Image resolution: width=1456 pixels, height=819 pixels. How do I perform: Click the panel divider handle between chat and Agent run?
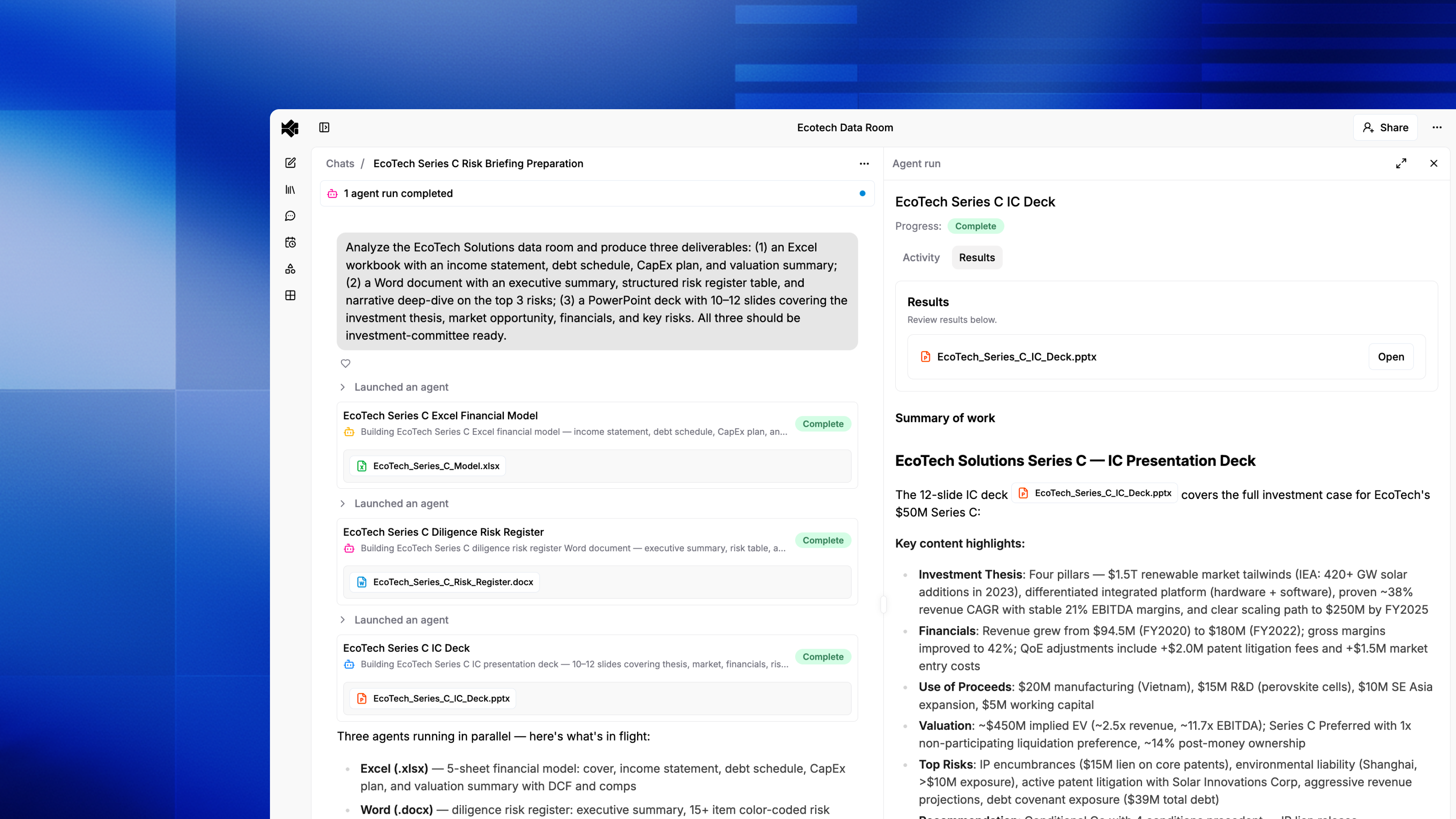(x=883, y=604)
